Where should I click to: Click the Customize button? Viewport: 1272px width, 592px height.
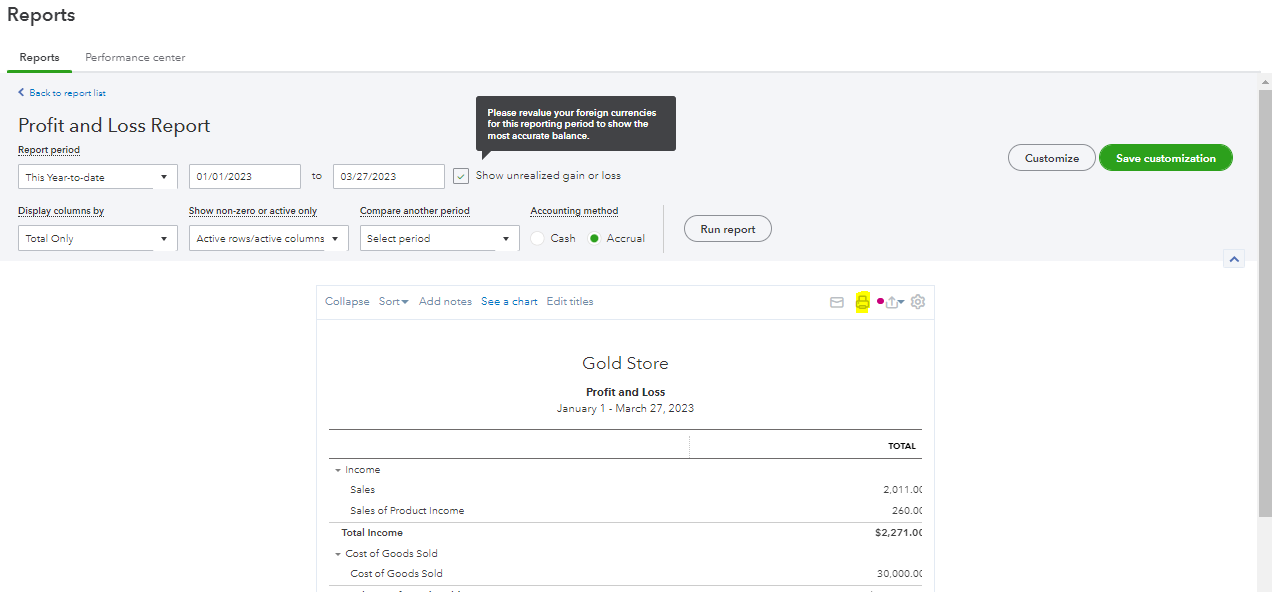pos(1052,158)
